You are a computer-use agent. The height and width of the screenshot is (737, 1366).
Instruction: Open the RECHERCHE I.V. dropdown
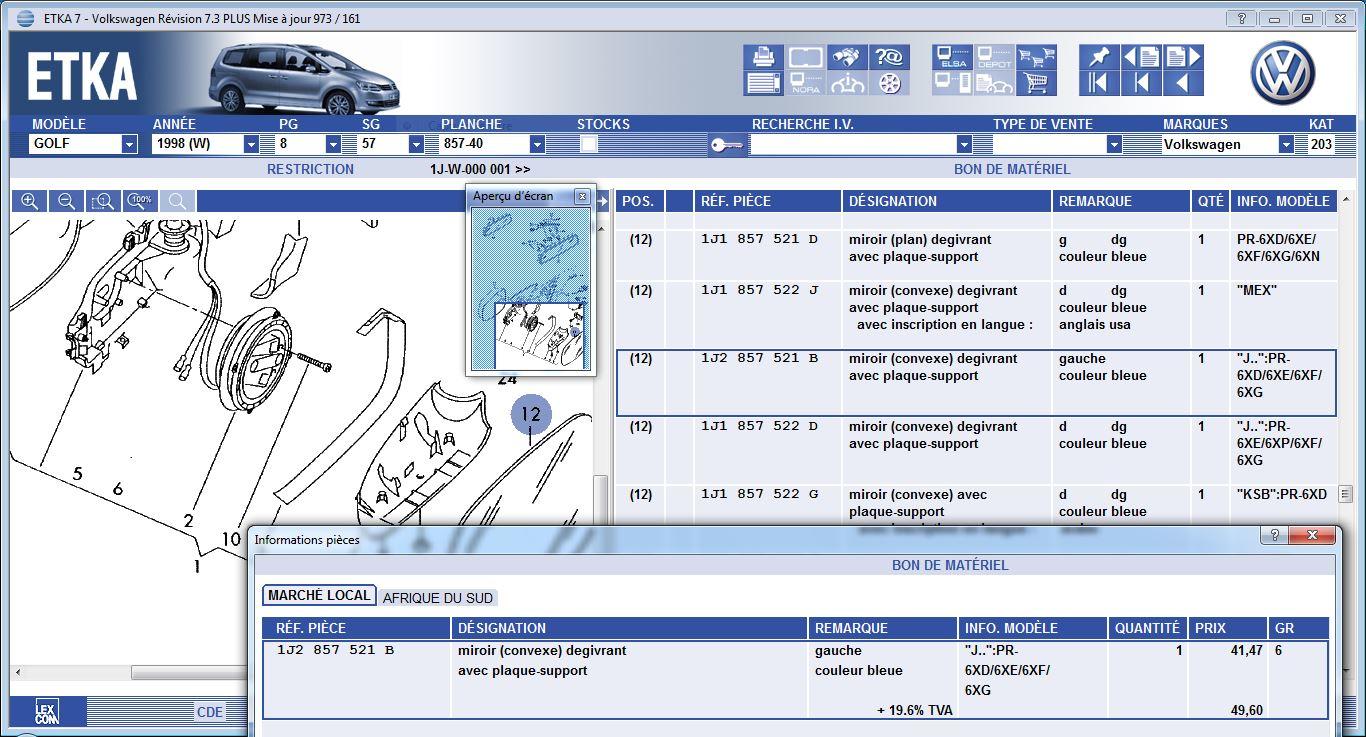pyautogui.click(x=964, y=144)
